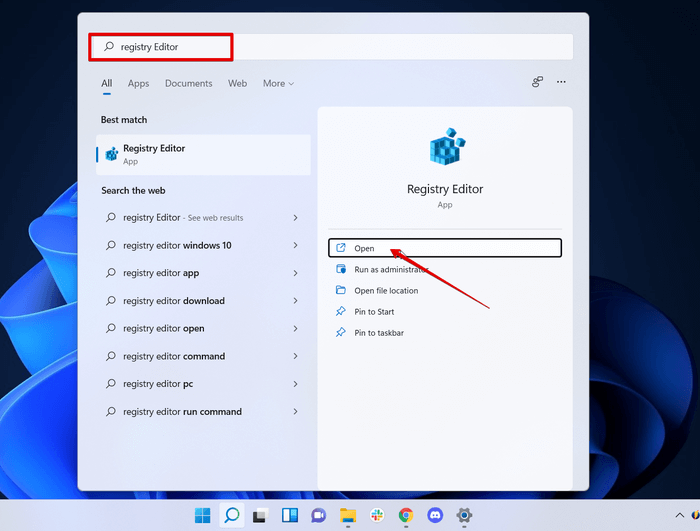Viewport: 700px width, 531px height.
Task: Open Teams Chat from the taskbar
Action: (319, 515)
